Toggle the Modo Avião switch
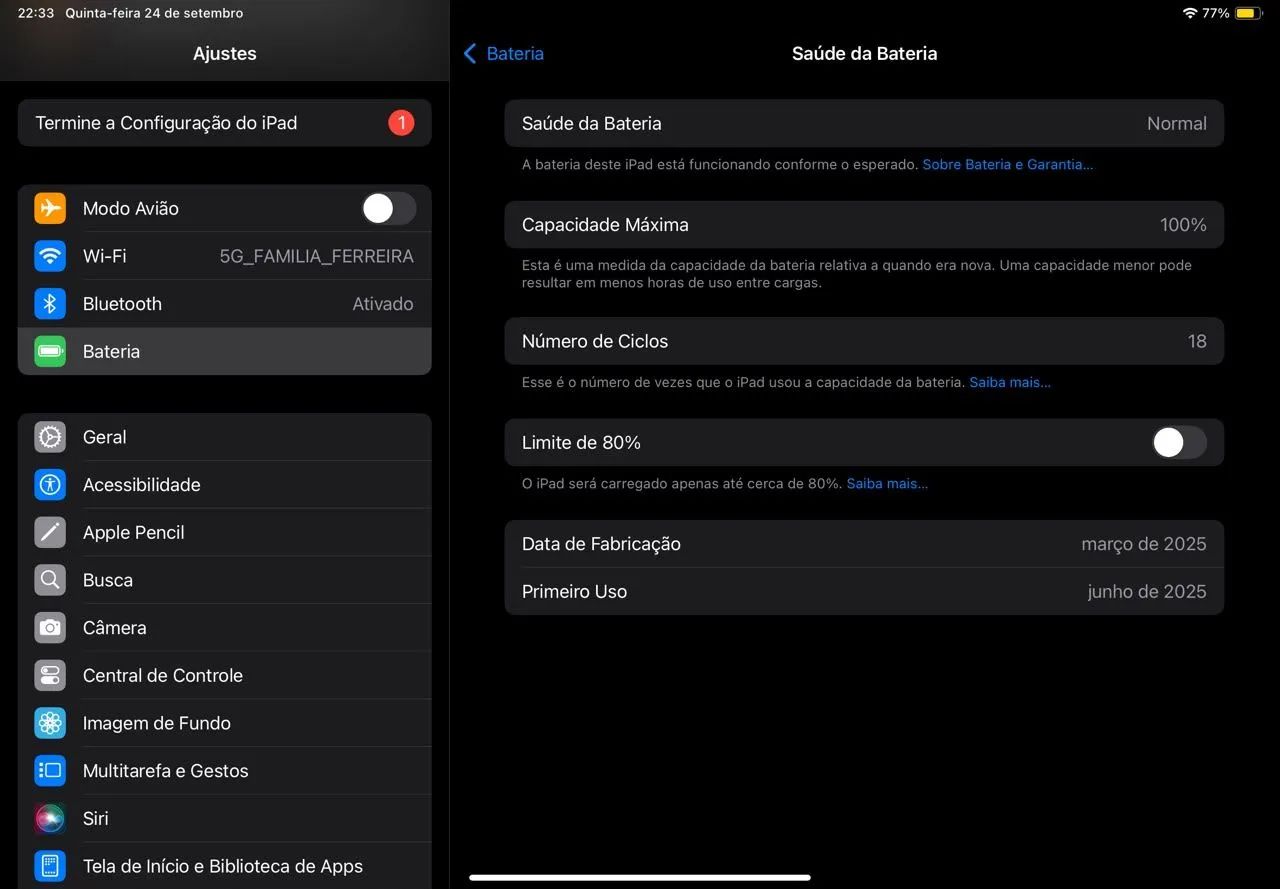The height and width of the screenshot is (889, 1280). 389,208
